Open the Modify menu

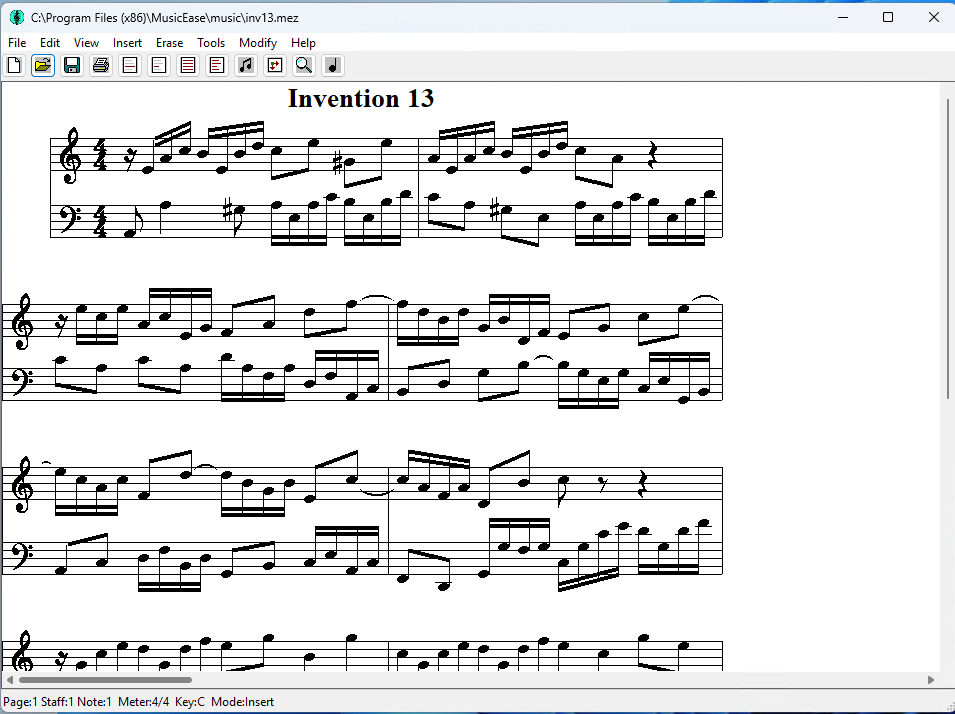pos(258,43)
